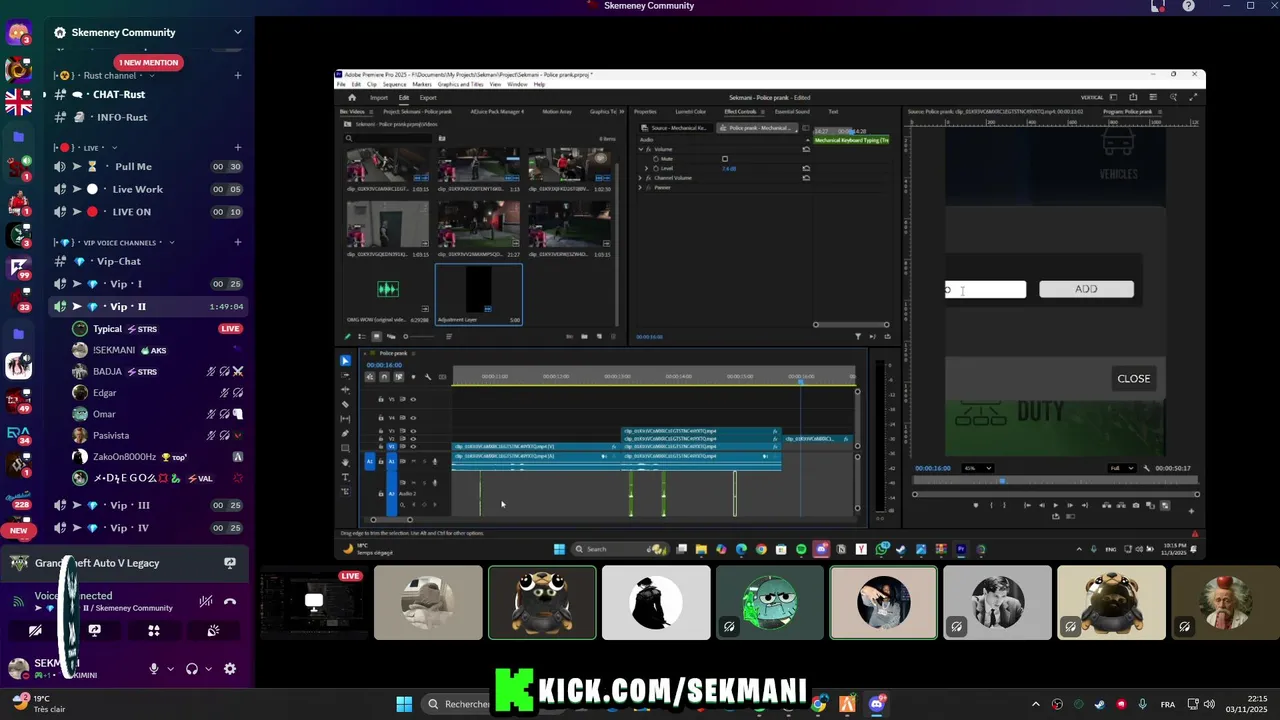Screen dimensions: 1280x720
Task: Switch to the Lumetri Color tab
Action: (x=690, y=112)
